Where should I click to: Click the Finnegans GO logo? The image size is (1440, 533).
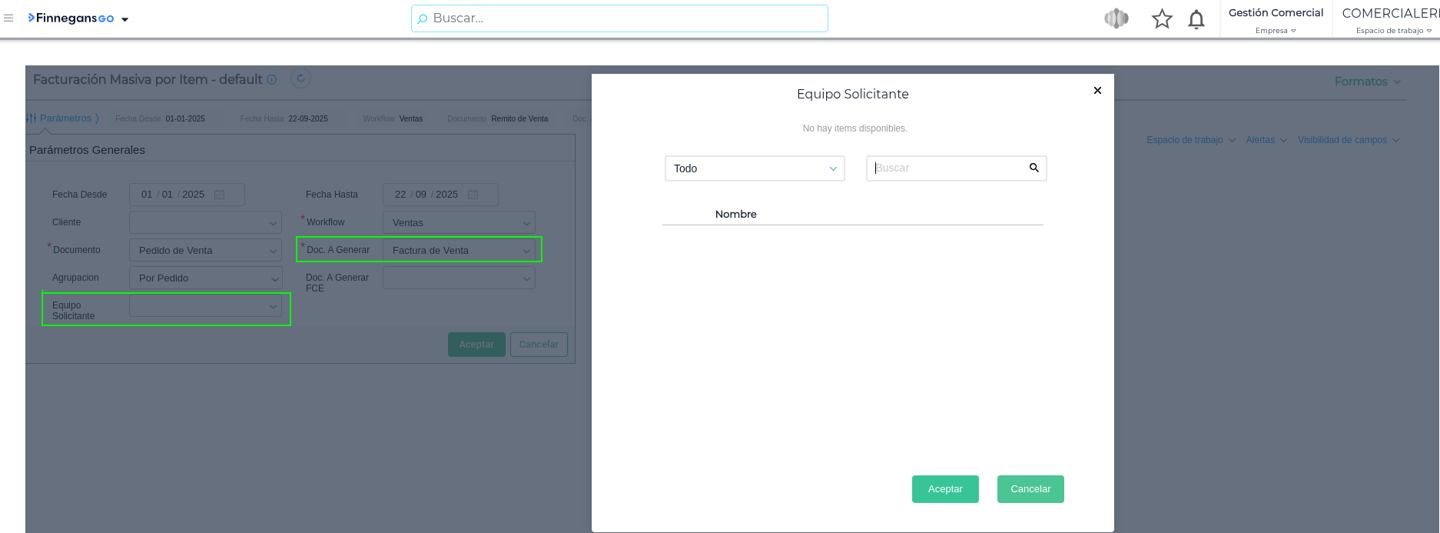[71, 18]
